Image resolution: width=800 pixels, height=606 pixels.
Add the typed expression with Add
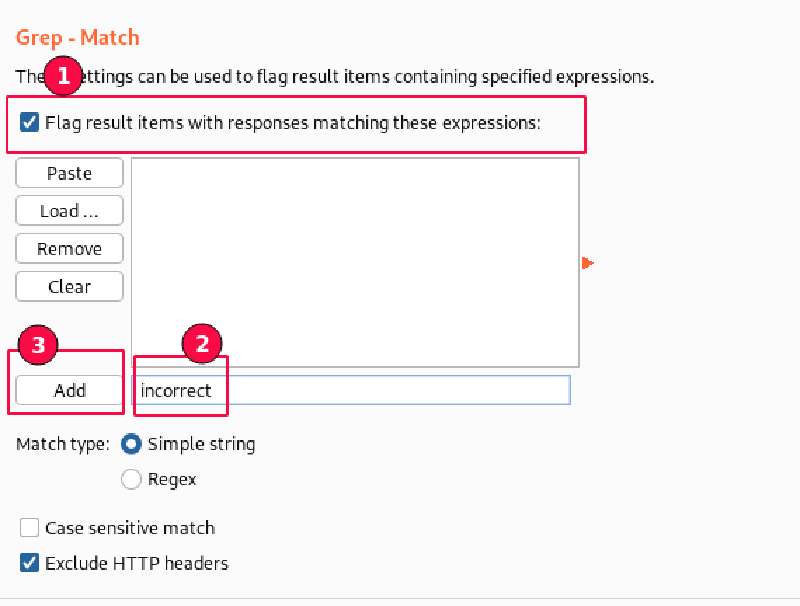pos(70,391)
